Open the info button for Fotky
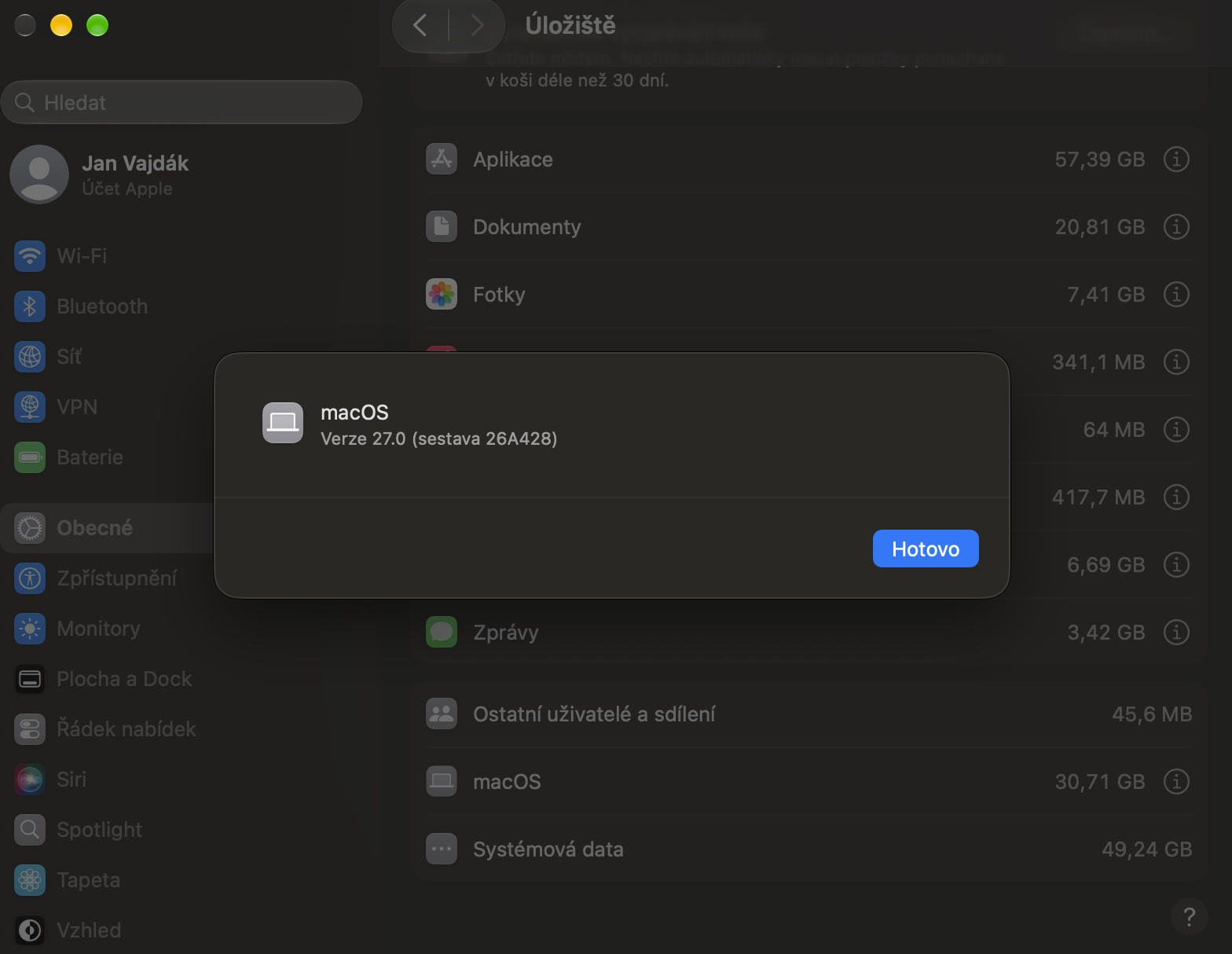This screenshot has width=1232, height=954. click(1176, 295)
